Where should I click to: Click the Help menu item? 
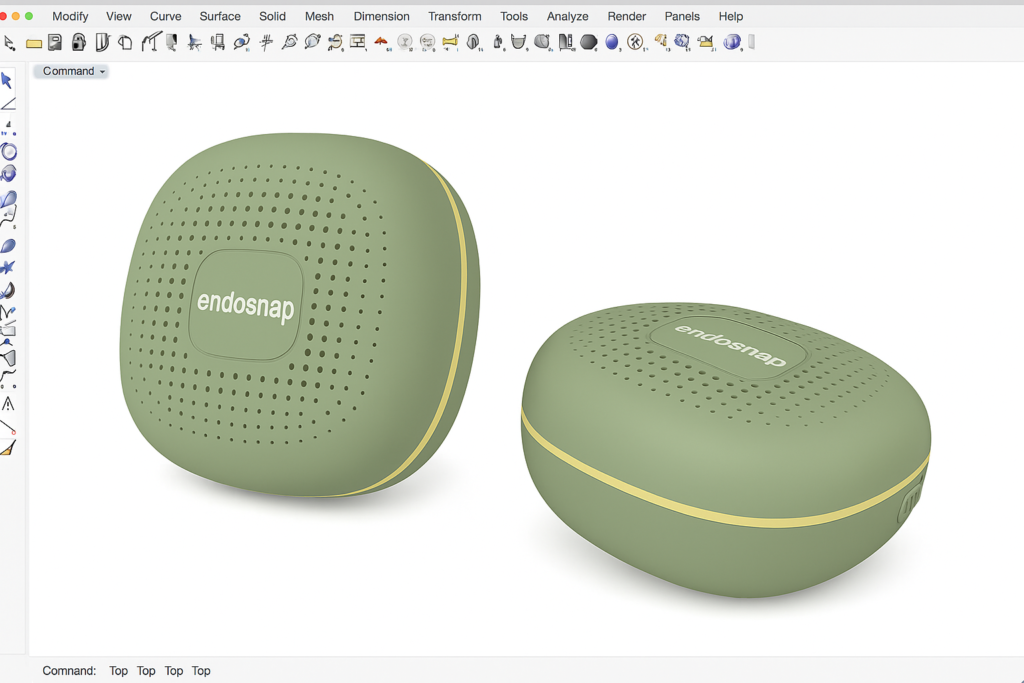(x=731, y=16)
